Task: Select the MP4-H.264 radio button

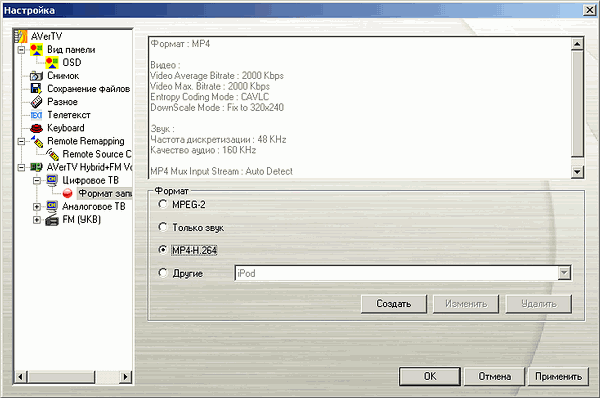Action: coord(163,250)
